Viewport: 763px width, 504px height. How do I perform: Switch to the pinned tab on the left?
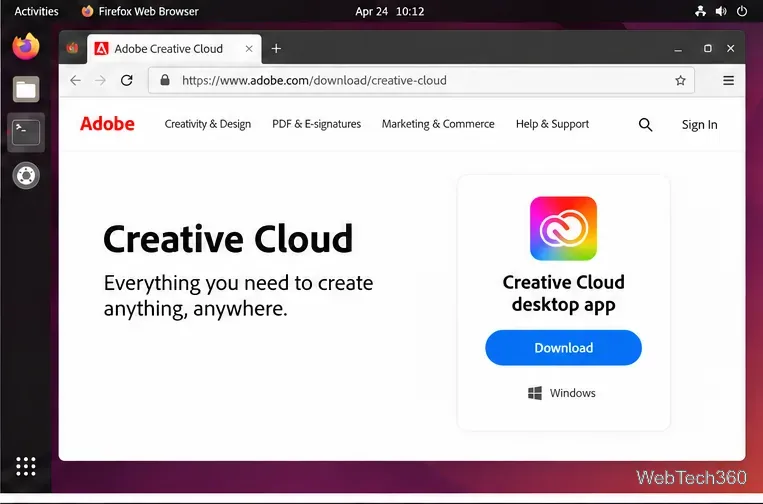point(73,48)
